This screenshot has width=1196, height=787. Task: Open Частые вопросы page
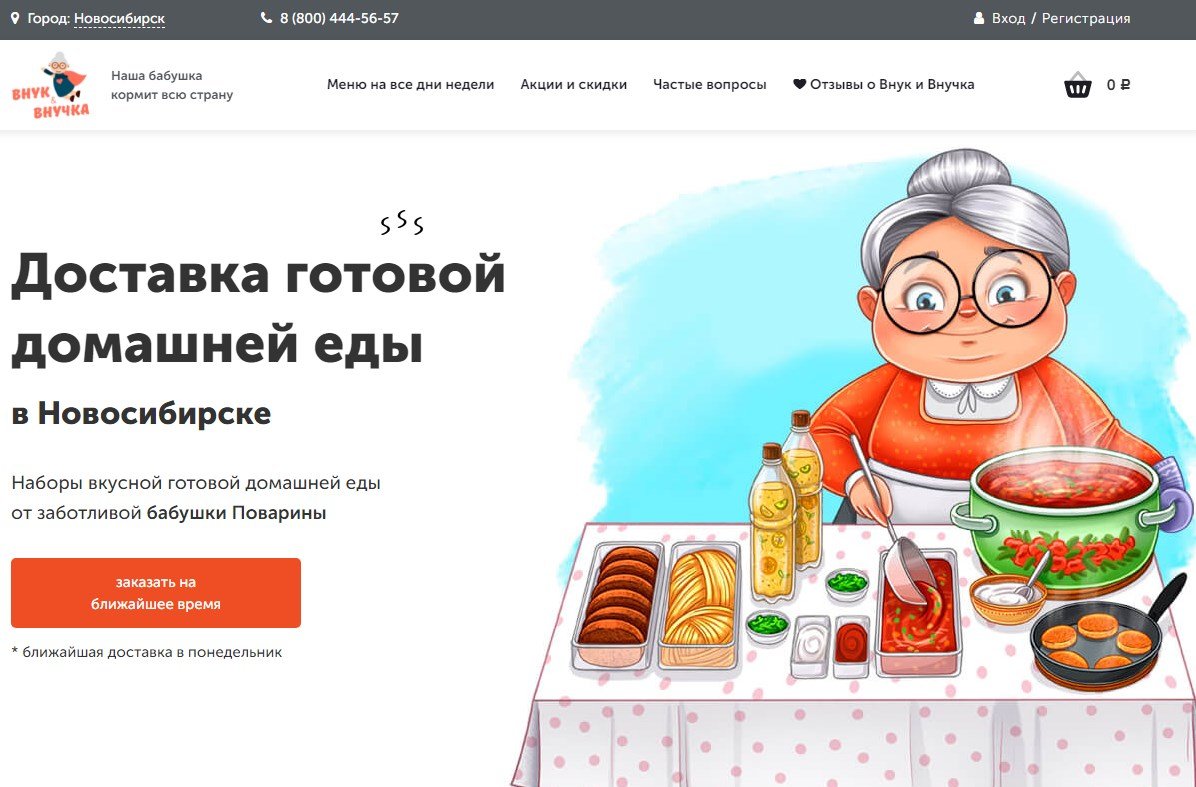709,85
